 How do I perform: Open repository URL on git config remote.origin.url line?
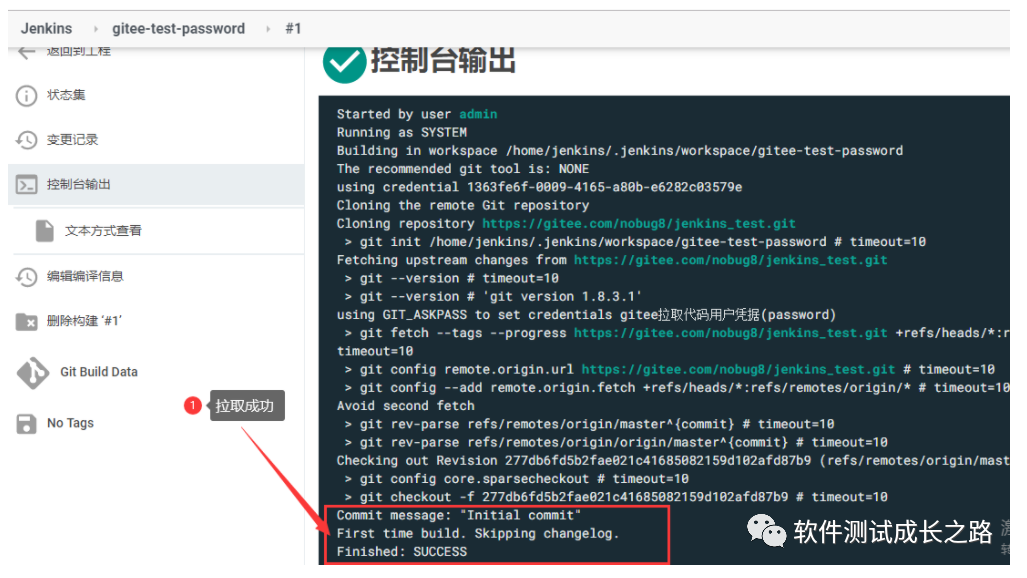[738, 370]
